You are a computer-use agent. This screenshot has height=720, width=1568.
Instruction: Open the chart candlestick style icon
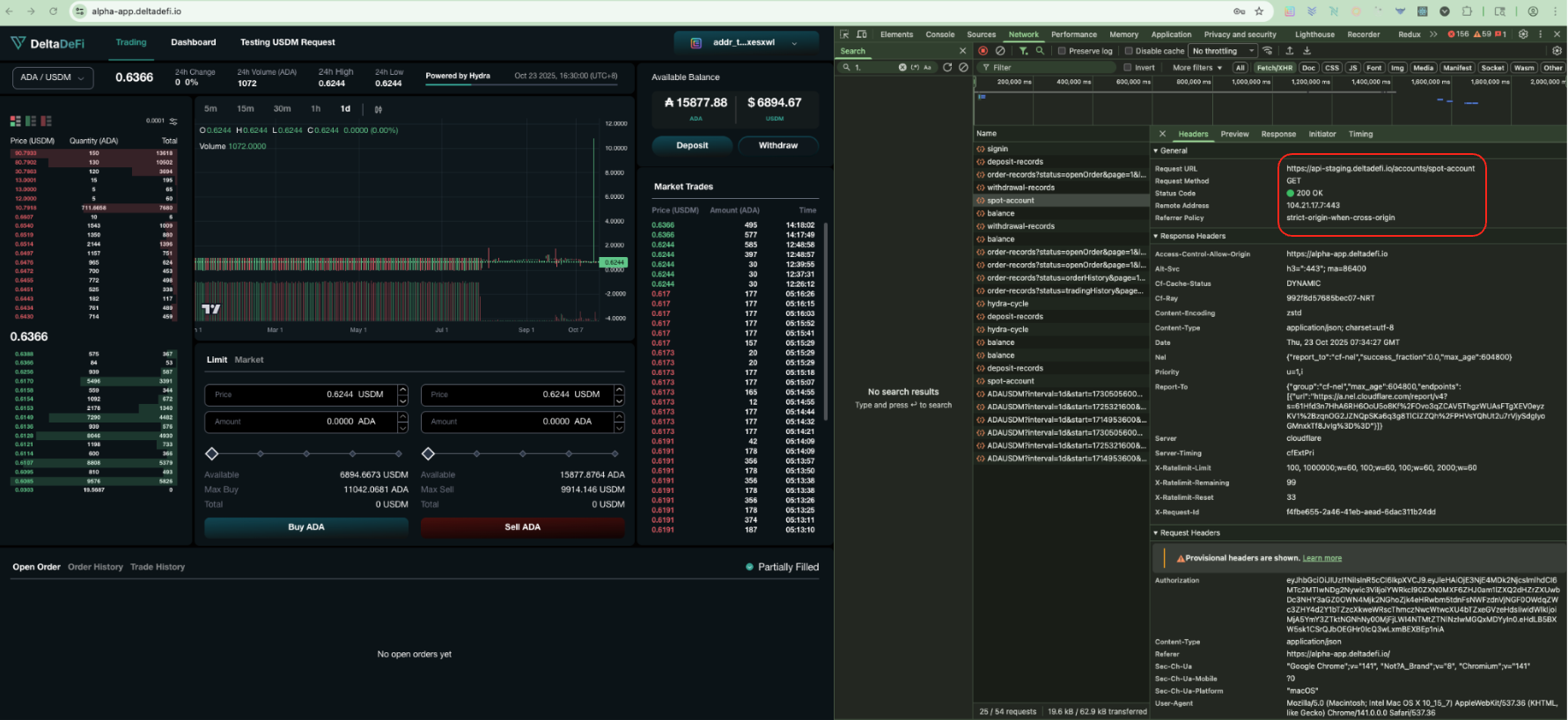point(379,109)
